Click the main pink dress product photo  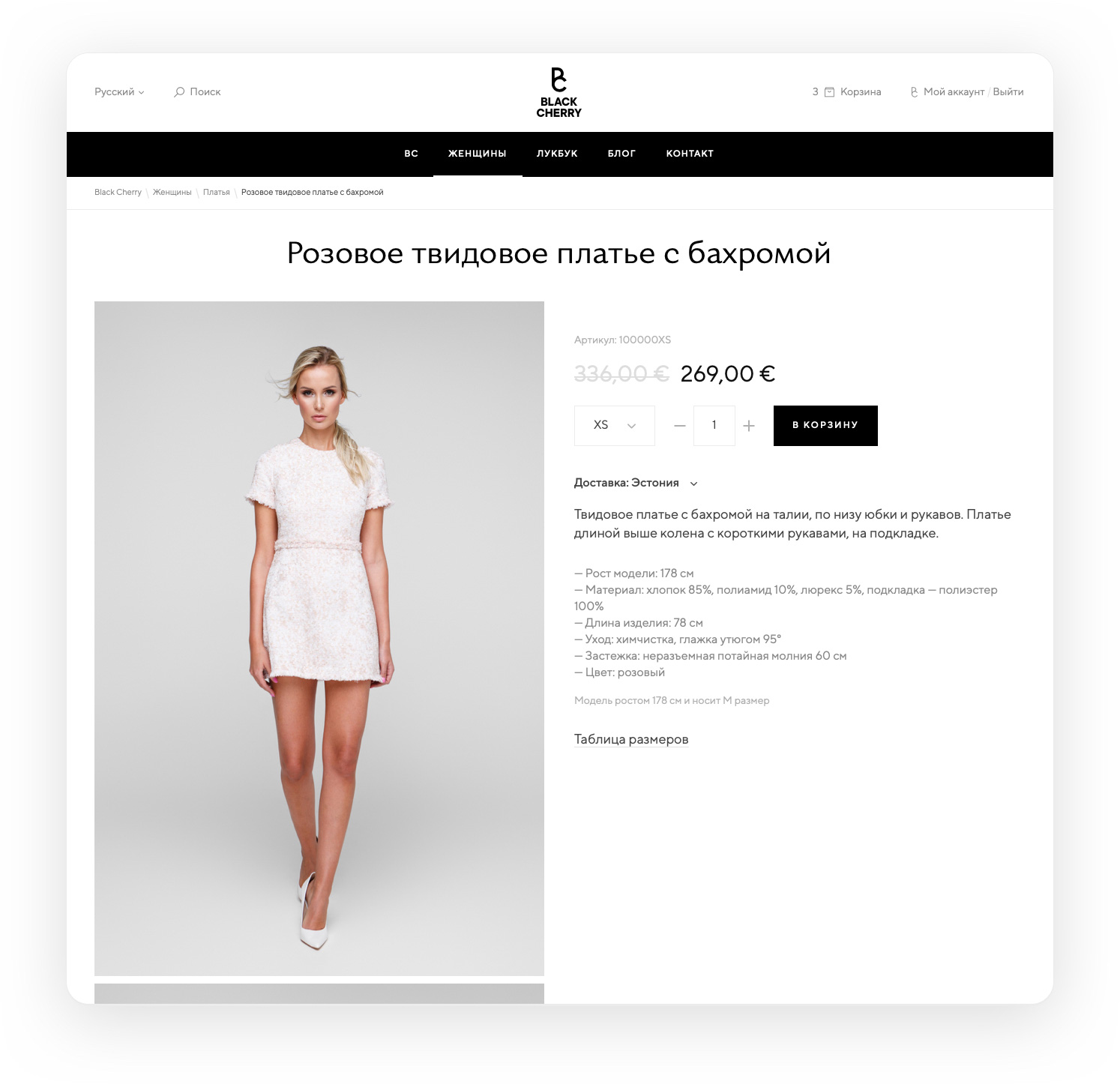[319, 639]
